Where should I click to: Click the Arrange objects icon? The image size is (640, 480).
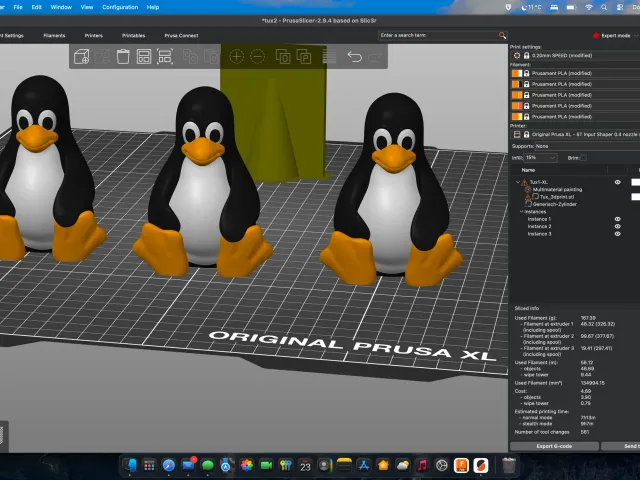click(x=144, y=57)
